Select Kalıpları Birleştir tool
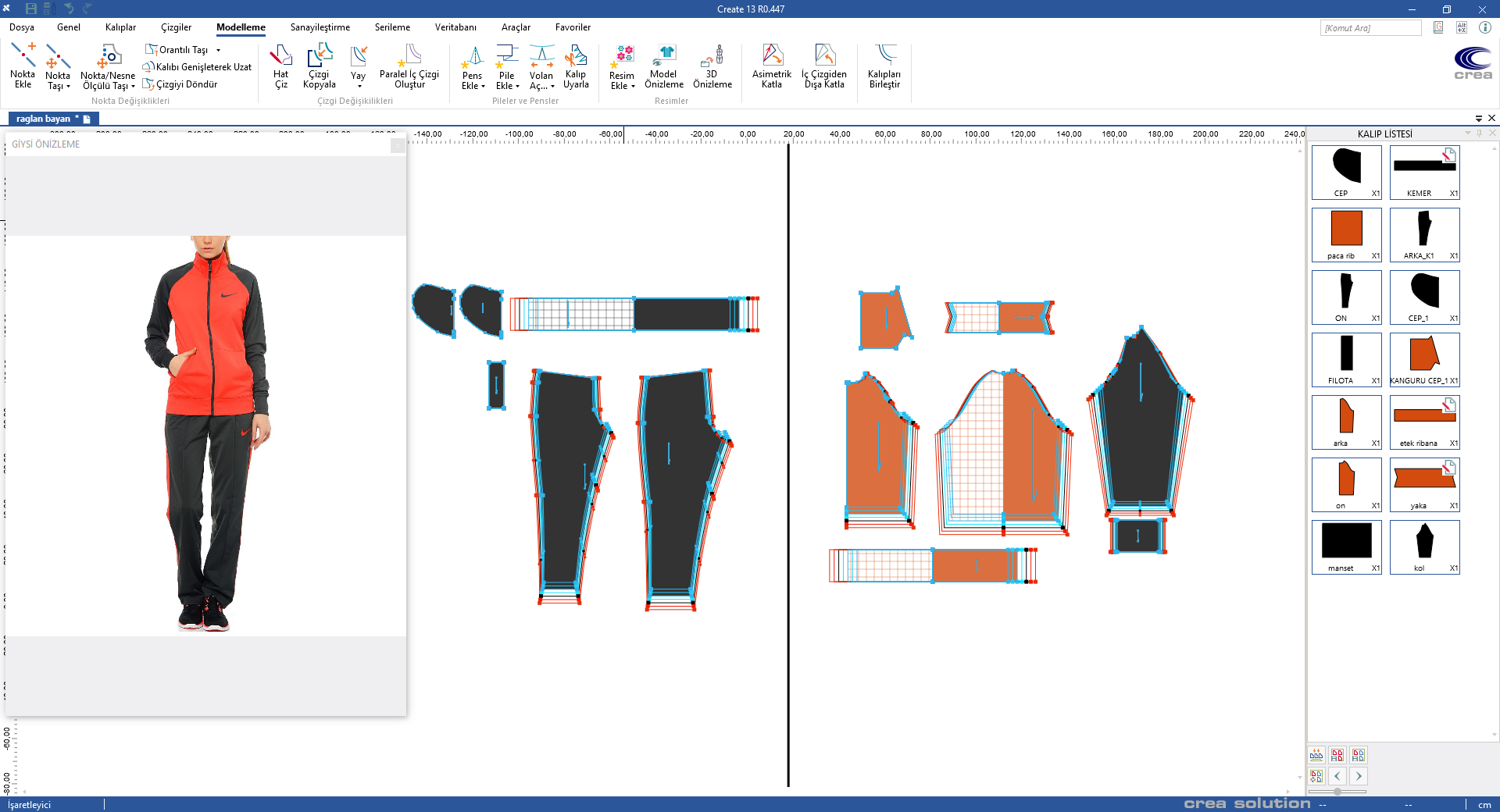The width and height of the screenshot is (1500, 812). (884, 66)
